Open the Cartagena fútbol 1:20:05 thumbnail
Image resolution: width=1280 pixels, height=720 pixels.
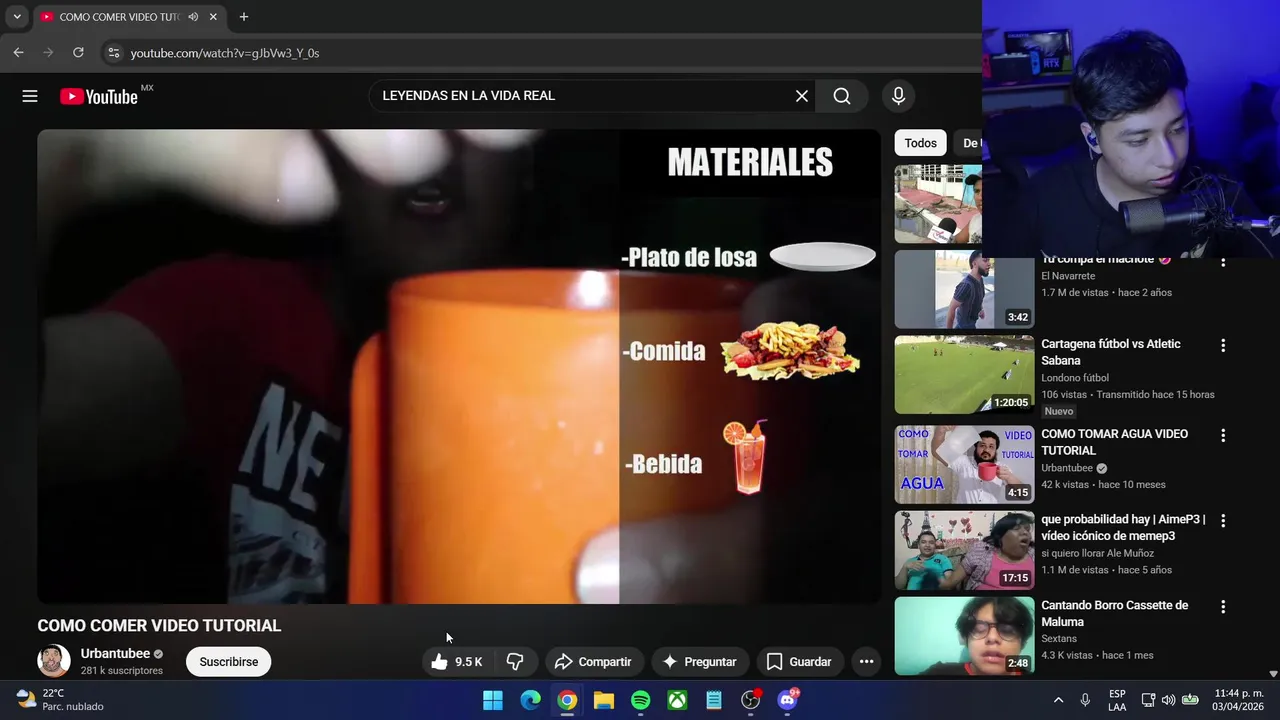(x=964, y=374)
